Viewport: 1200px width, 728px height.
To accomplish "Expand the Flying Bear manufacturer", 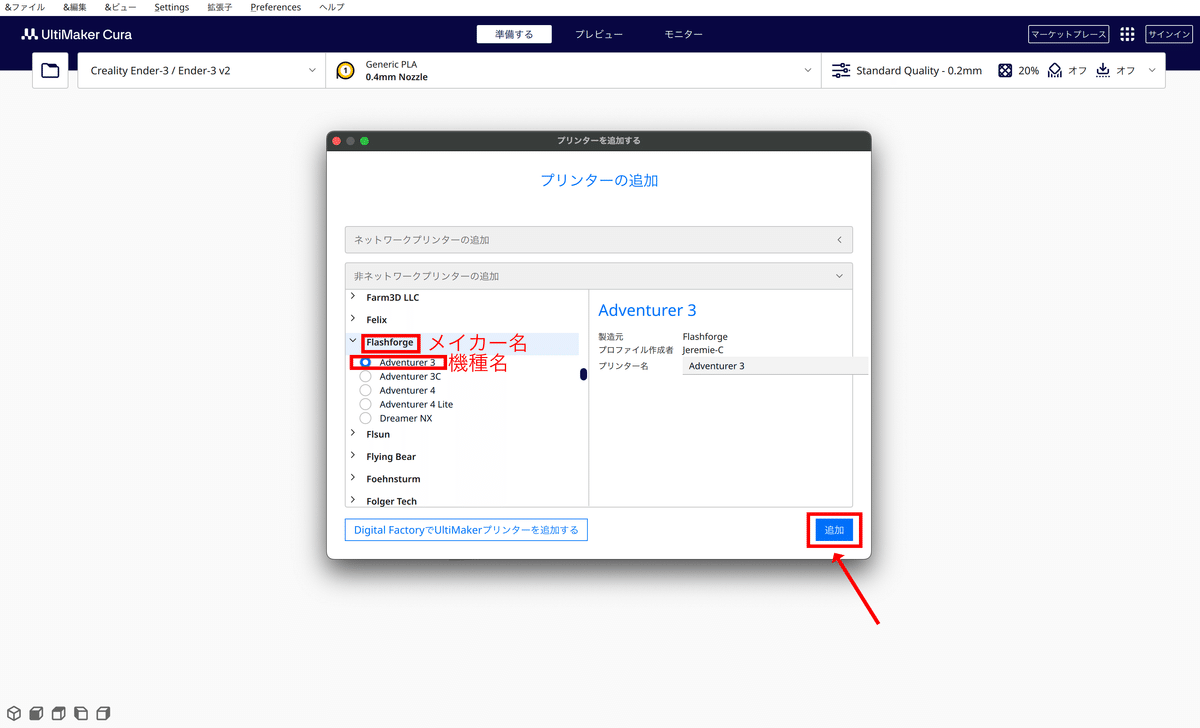I will 353,456.
